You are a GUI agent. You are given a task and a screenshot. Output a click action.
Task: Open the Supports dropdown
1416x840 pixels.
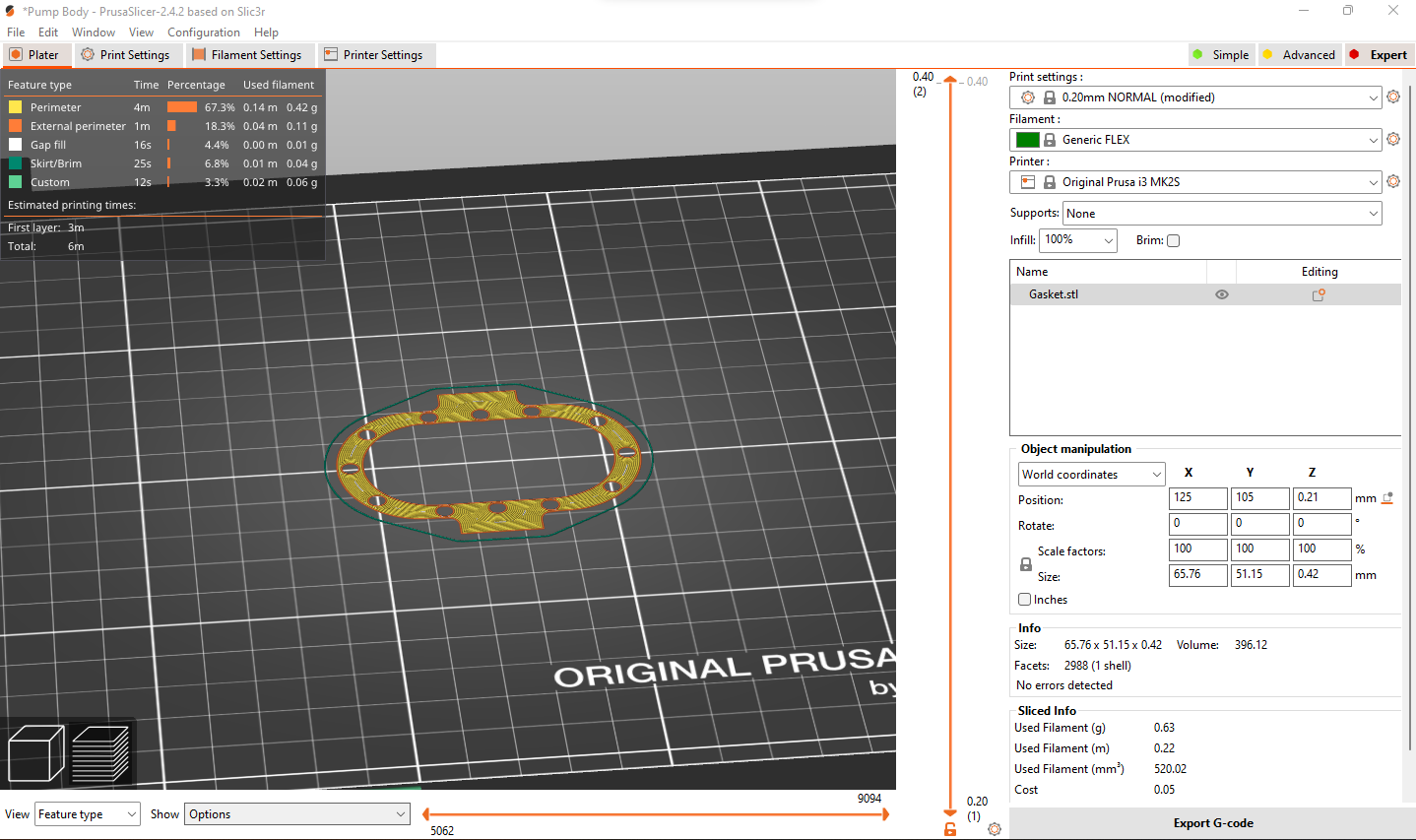(x=1222, y=214)
